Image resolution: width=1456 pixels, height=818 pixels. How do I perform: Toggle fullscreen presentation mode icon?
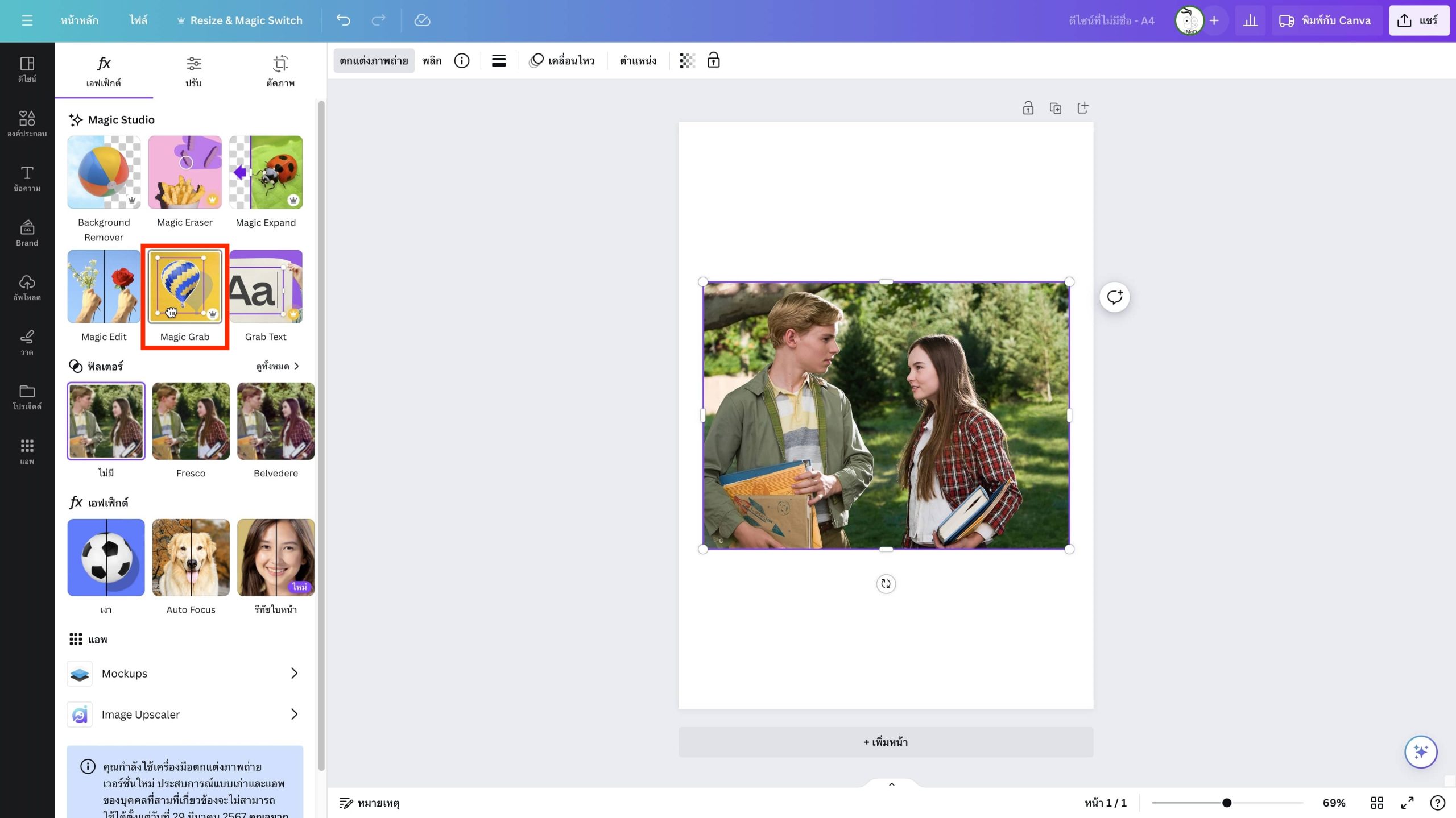(x=1407, y=803)
